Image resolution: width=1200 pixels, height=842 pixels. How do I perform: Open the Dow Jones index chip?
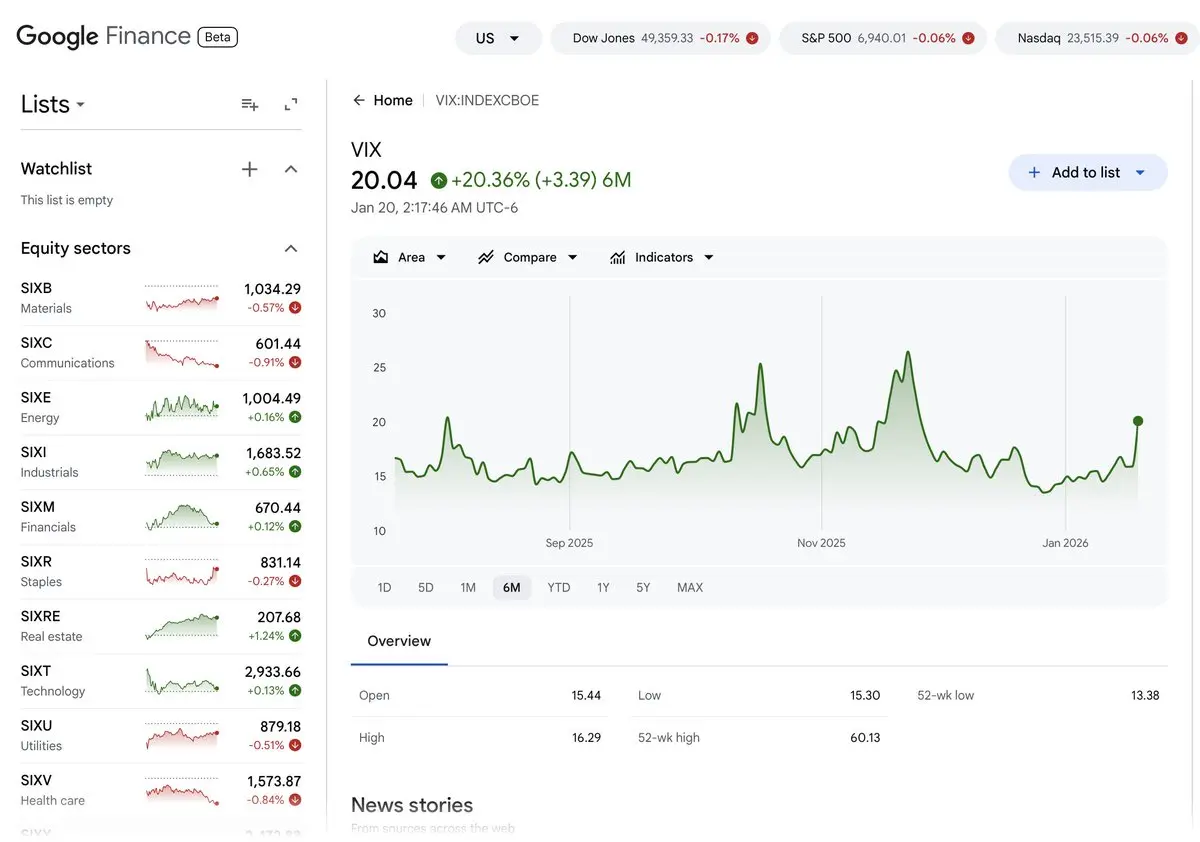point(660,38)
